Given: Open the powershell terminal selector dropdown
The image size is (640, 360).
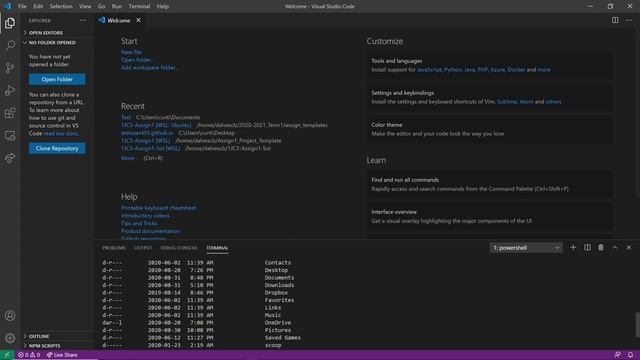Looking at the screenshot, I should pos(526,248).
